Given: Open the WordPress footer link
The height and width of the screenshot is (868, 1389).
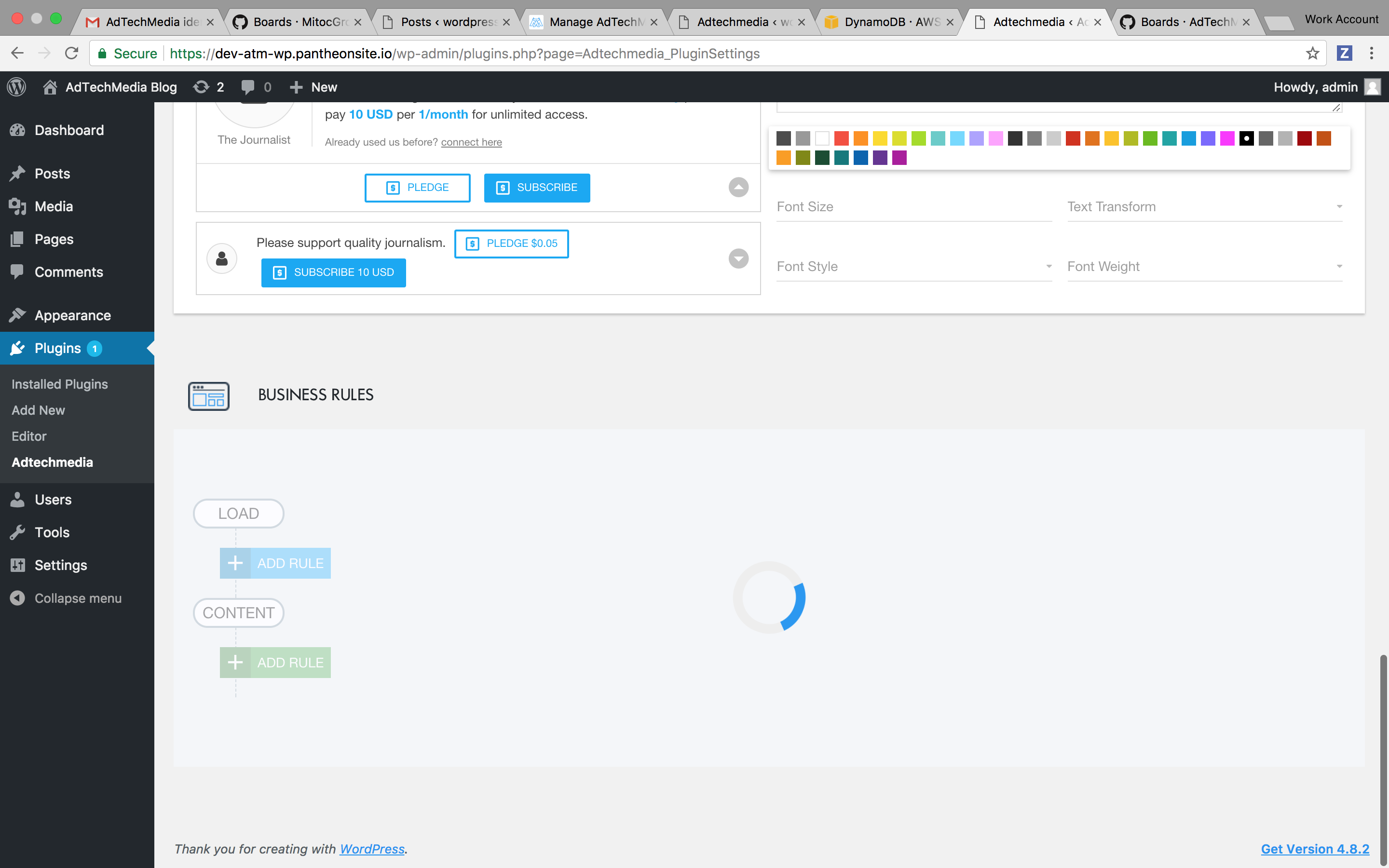Looking at the screenshot, I should (372, 849).
